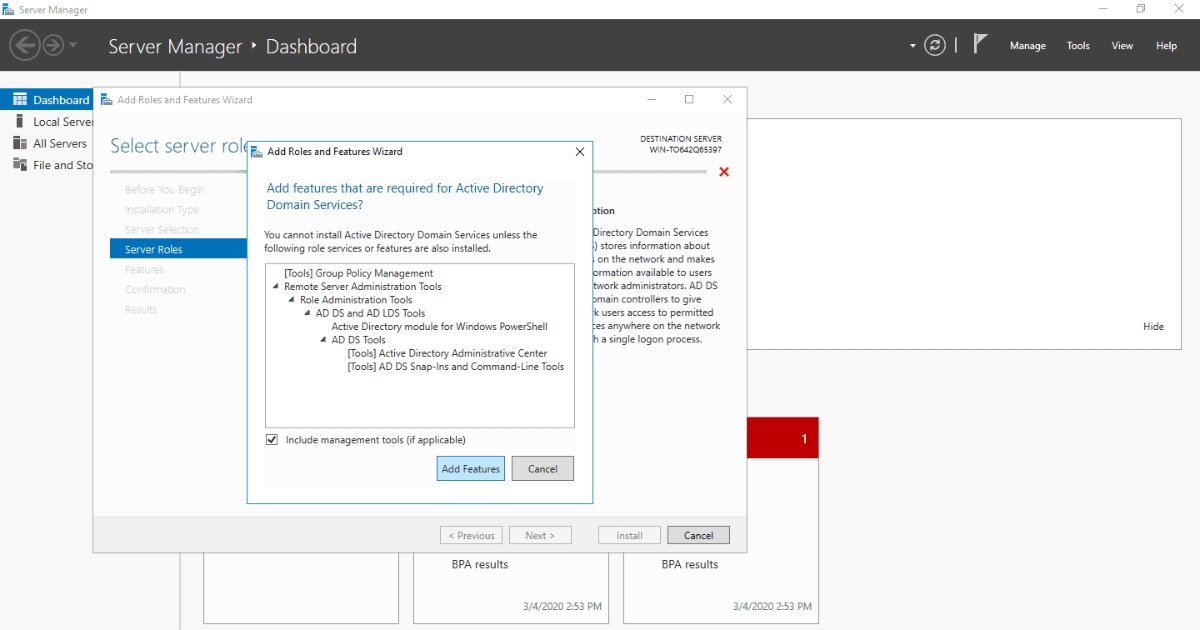Screen dimensions: 1200x630
Task: Open the Tools menu
Action: (1078, 46)
